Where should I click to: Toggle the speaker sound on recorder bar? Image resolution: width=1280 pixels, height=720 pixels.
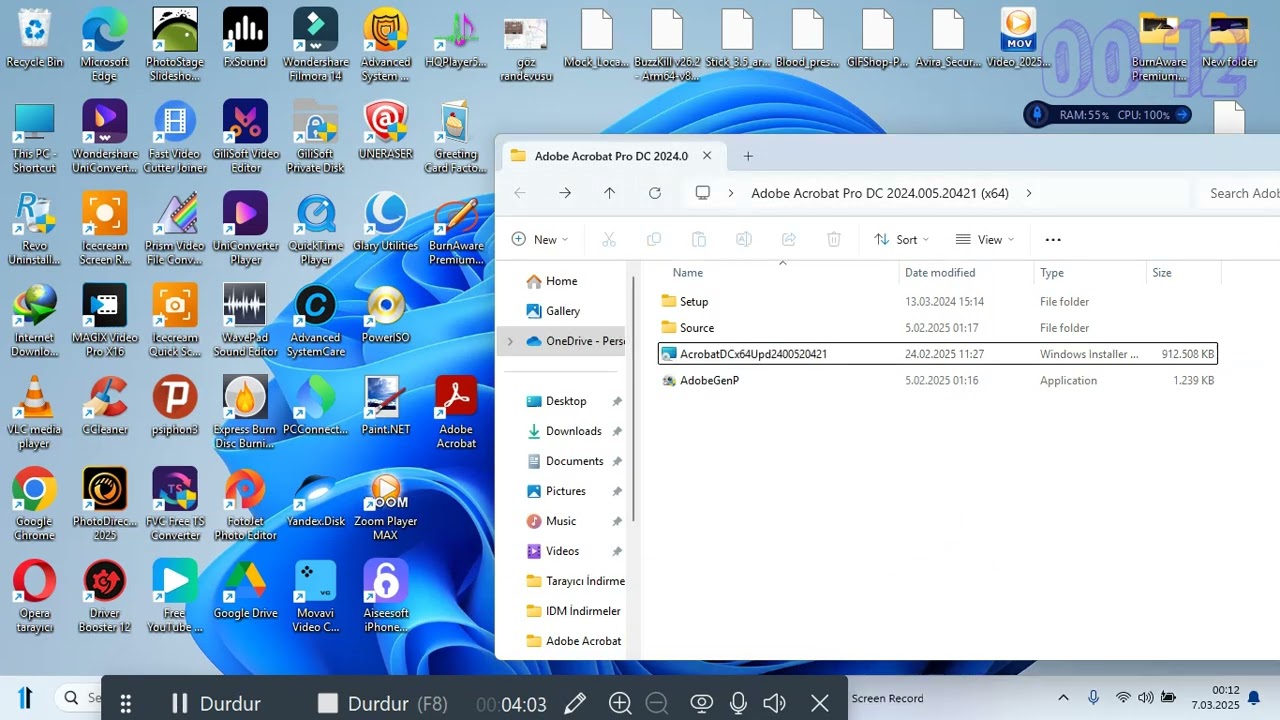[774, 703]
